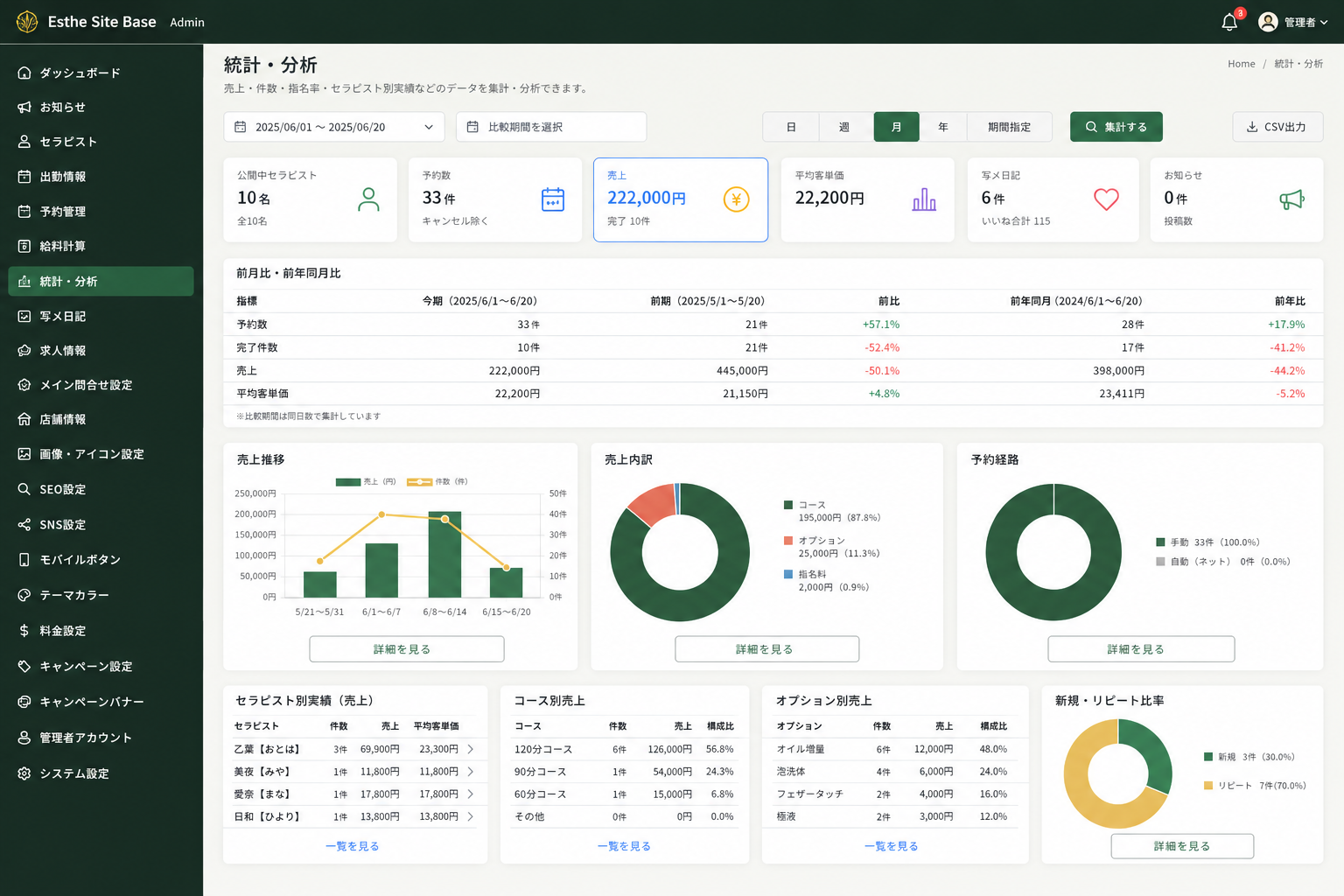The height and width of the screenshot is (896, 1344).
Task: Click the キャンペーン設定 tag icon in sidebar
Action: 24,666
